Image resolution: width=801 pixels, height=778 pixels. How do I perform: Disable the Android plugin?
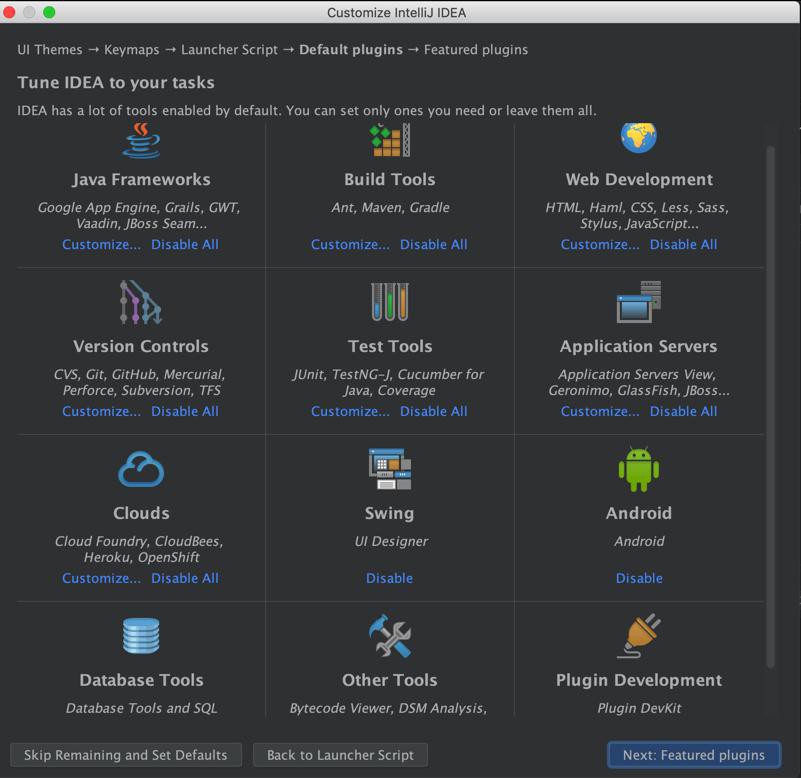[x=639, y=578]
